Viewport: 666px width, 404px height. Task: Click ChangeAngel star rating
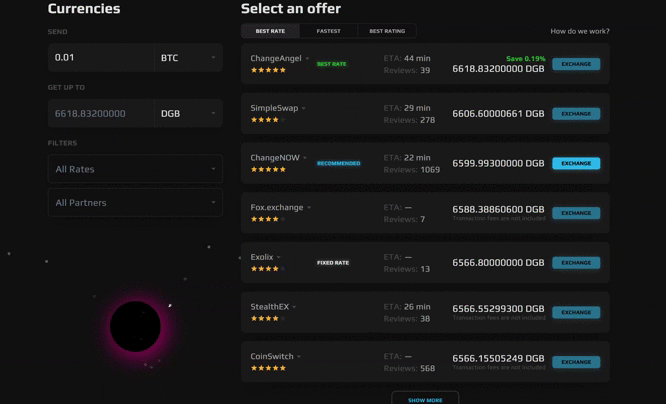pos(268,70)
